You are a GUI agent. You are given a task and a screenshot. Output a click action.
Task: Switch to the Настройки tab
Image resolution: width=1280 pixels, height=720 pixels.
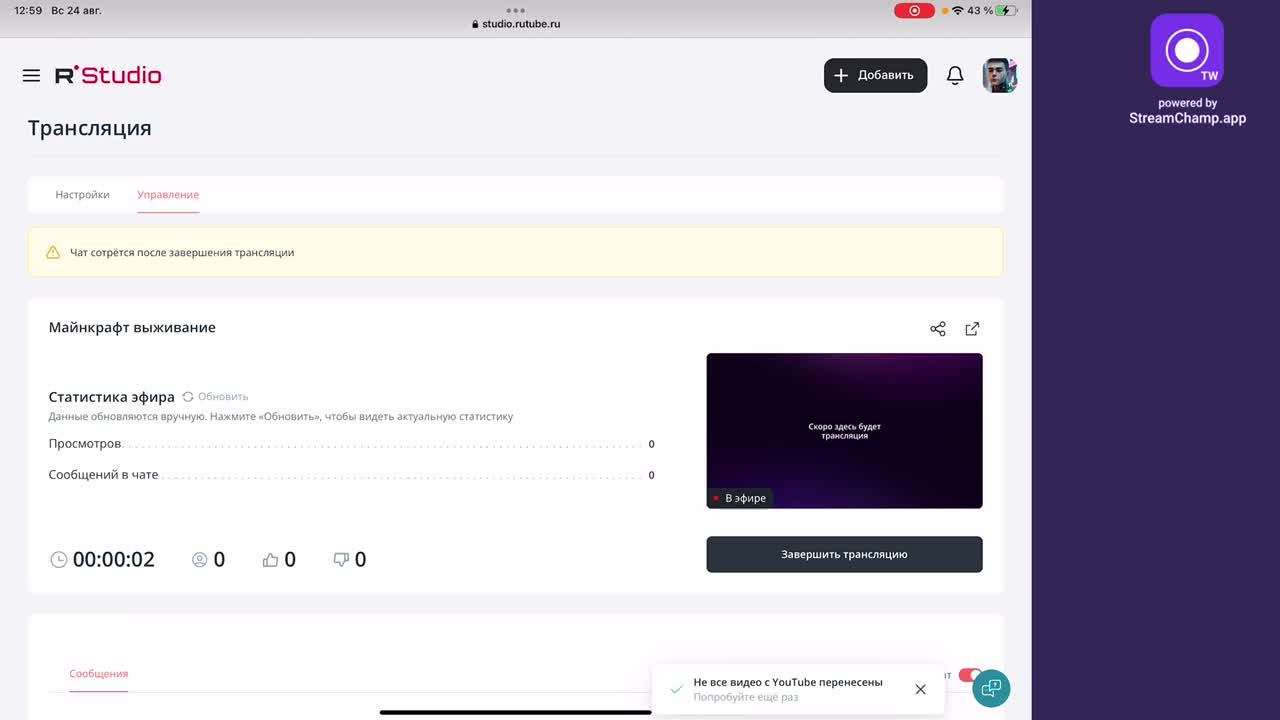pyautogui.click(x=82, y=195)
